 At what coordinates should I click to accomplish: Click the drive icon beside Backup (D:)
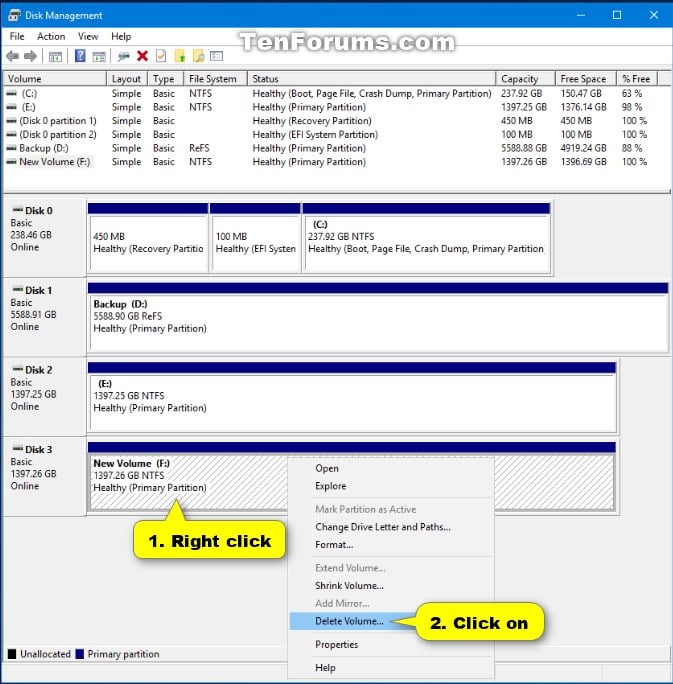(12, 148)
